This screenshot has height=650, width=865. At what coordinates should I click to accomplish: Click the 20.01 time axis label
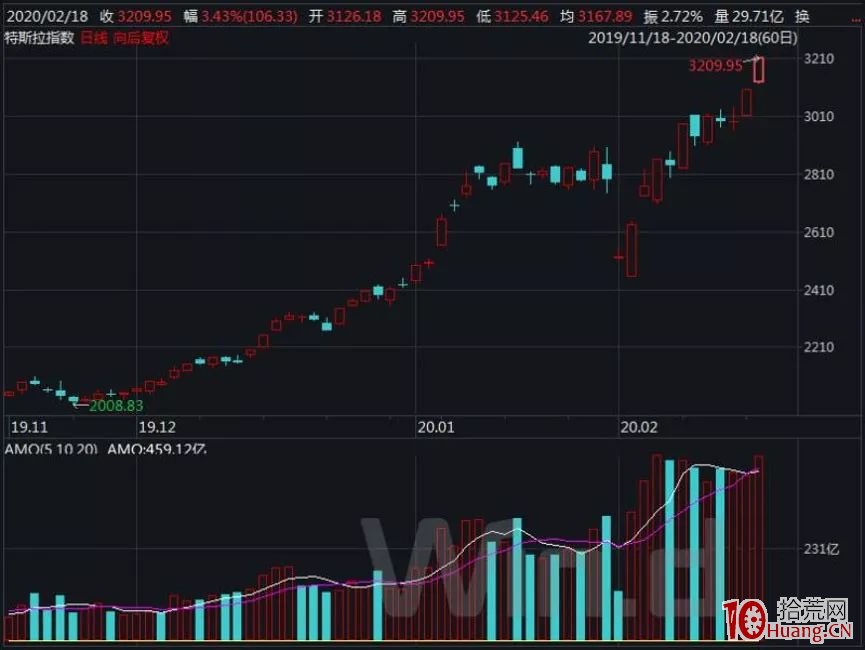coord(437,426)
